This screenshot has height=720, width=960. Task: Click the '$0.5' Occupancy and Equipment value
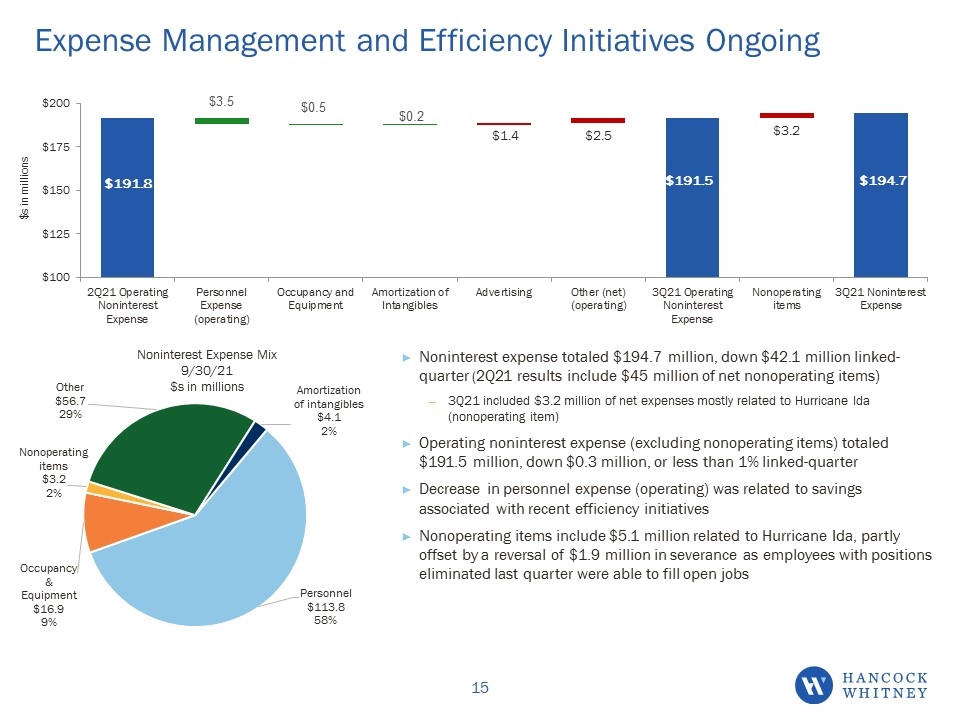coord(313,108)
